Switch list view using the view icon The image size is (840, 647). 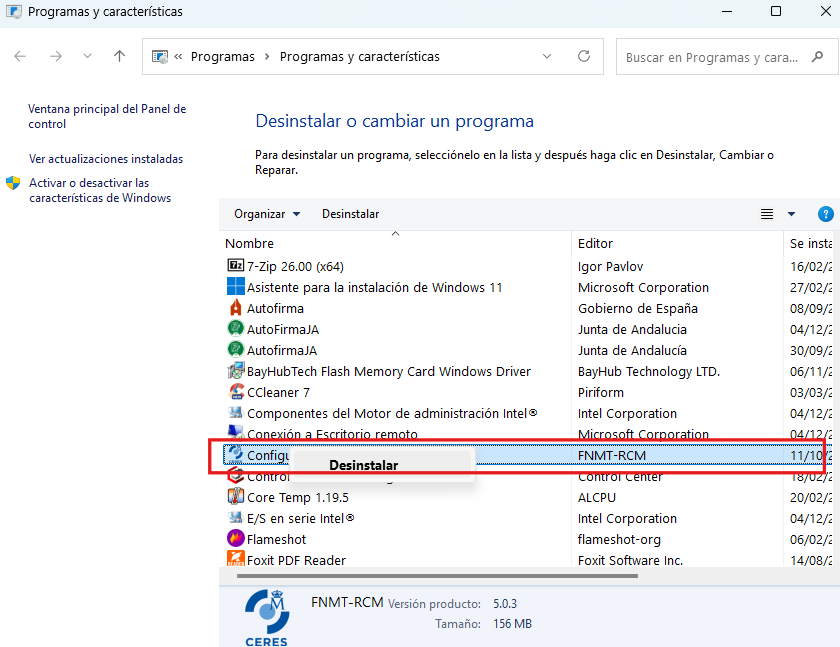pos(766,213)
